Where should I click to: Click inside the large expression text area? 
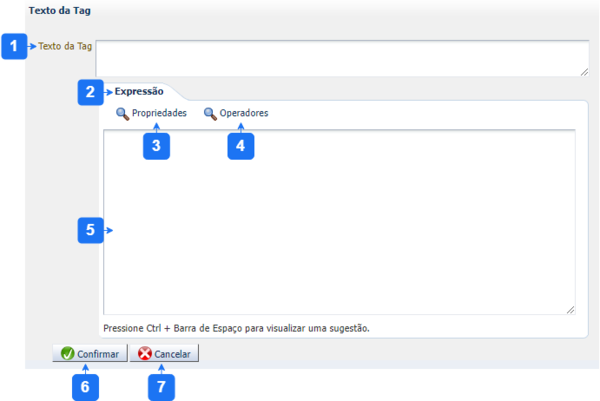click(339, 222)
